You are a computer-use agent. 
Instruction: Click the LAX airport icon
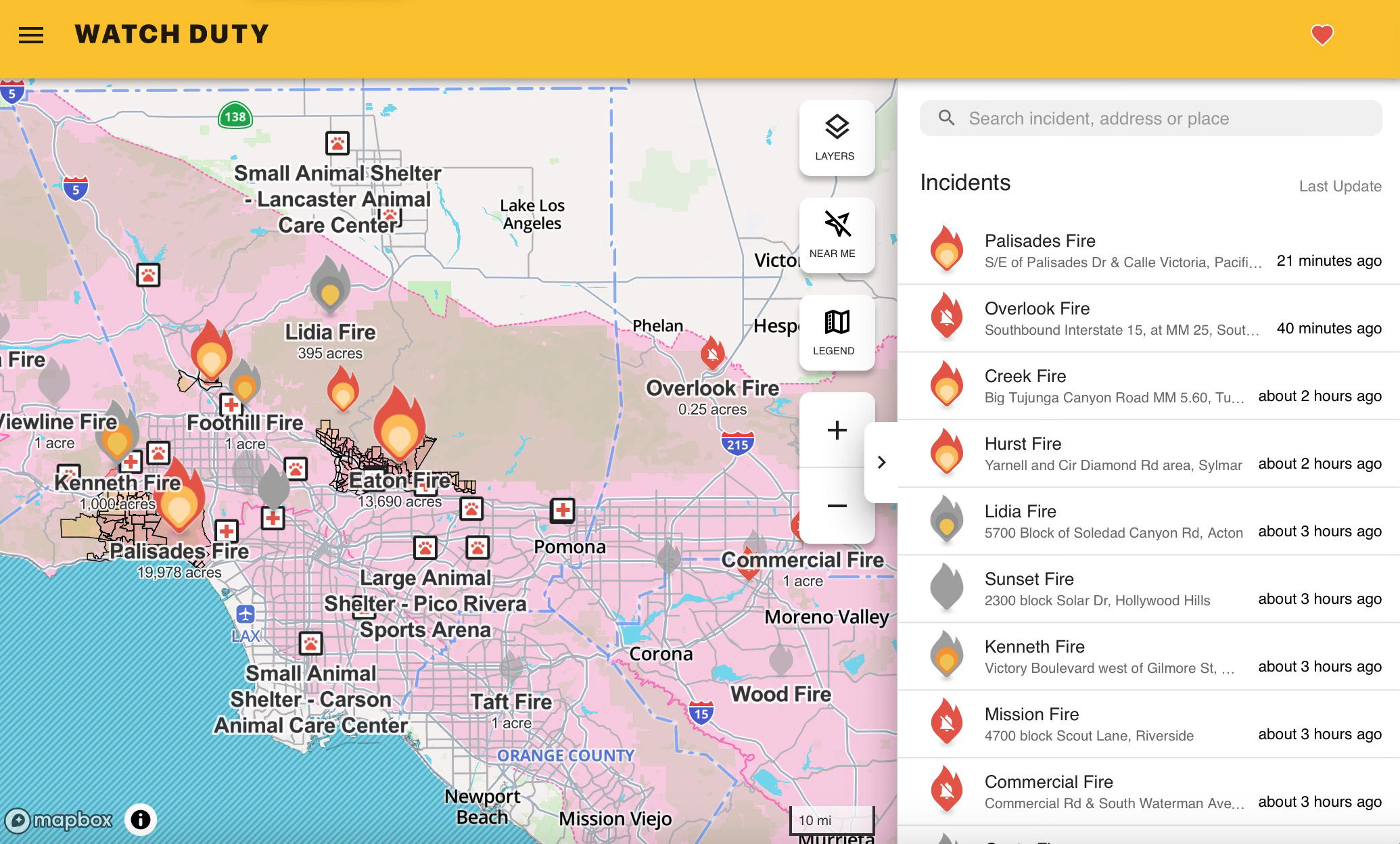pyautogui.click(x=246, y=614)
